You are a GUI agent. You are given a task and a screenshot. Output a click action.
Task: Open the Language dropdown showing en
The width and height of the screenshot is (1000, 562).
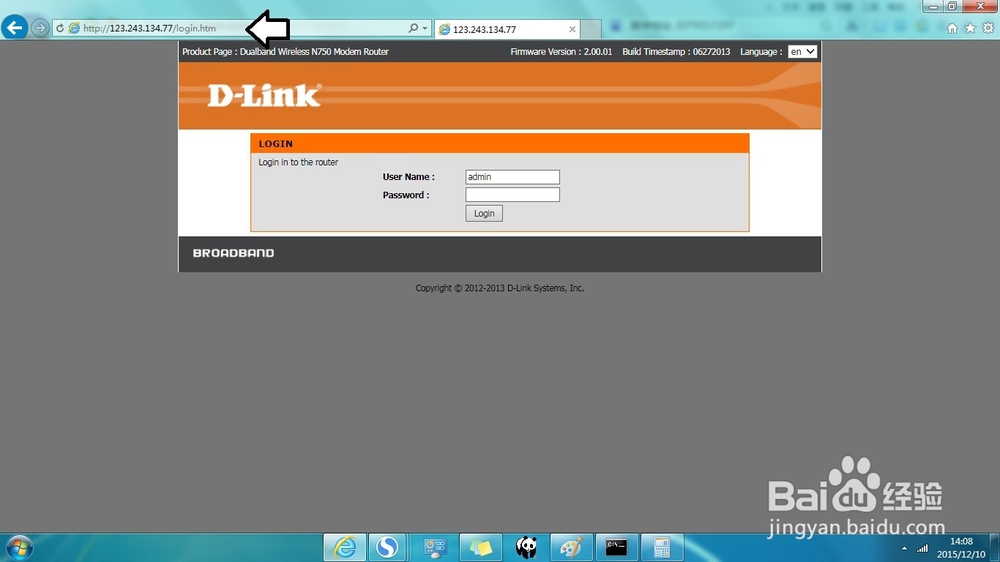coord(802,52)
